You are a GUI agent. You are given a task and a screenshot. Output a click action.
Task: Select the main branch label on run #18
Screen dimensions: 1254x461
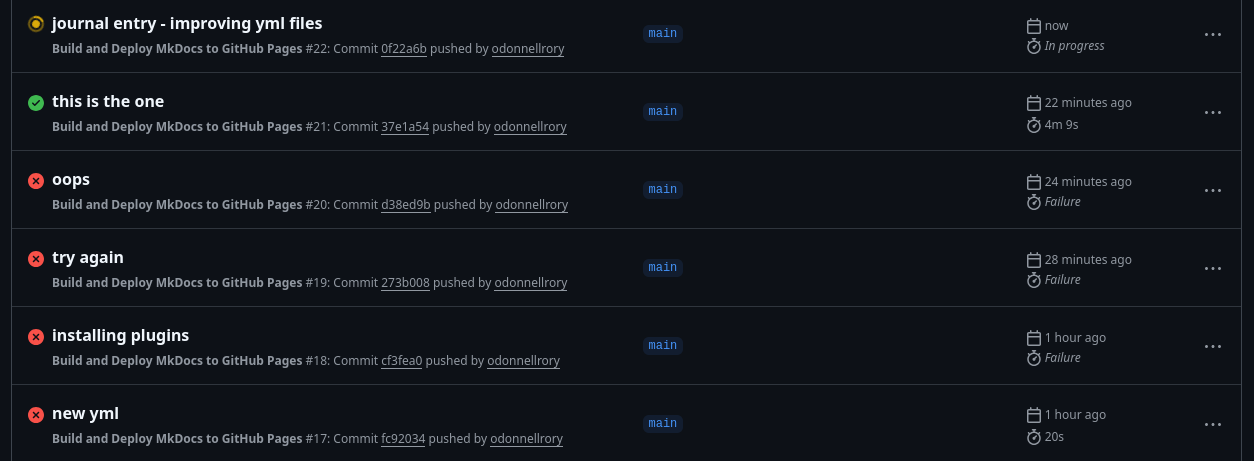coord(662,346)
